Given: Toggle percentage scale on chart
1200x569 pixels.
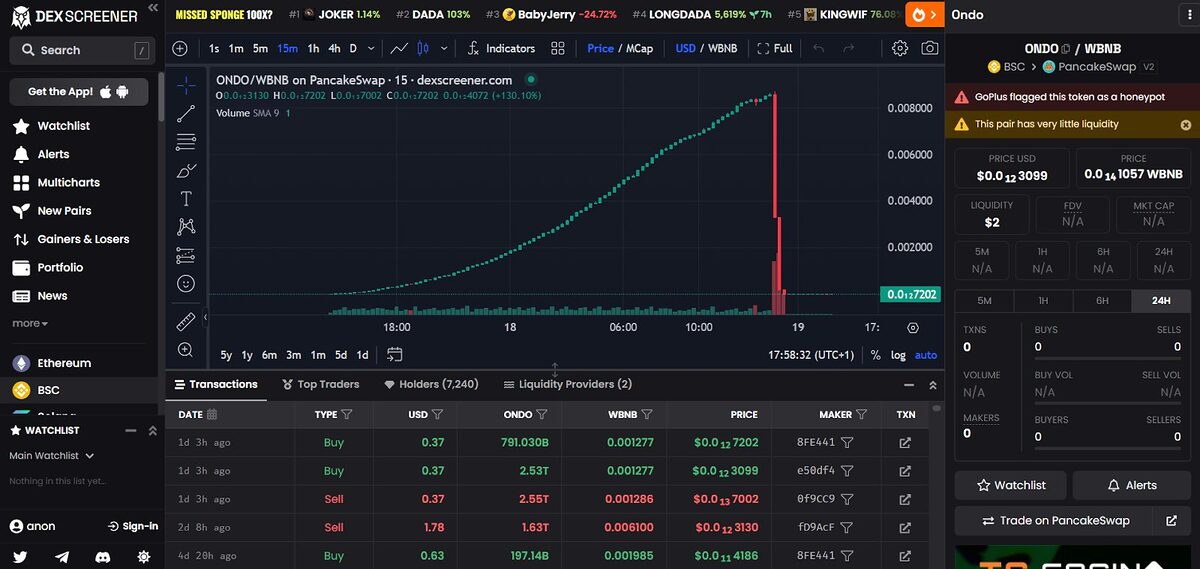Looking at the screenshot, I should click(876, 355).
